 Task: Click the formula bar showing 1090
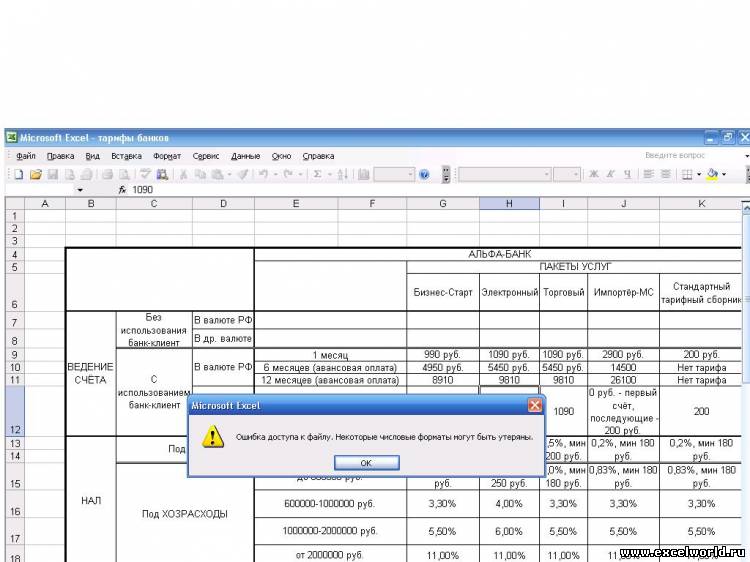pyautogui.click(x=438, y=190)
